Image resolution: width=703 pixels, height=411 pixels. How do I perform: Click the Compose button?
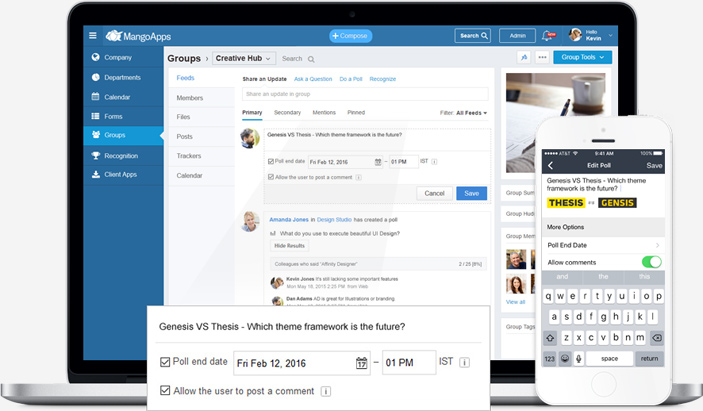point(351,36)
